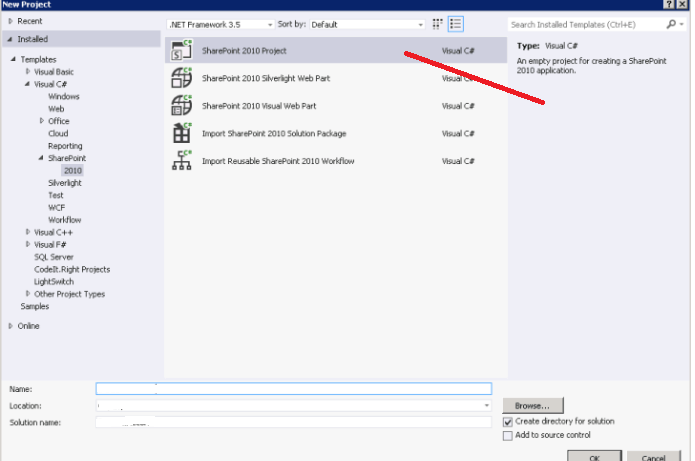Click the Cancel button

654,457
